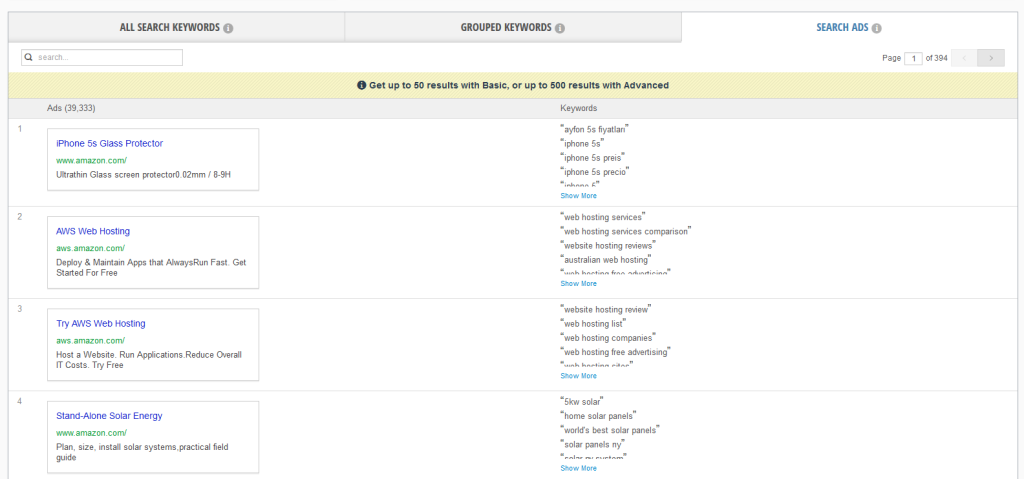This screenshot has height=479, width=1024.
Task: Open AWS Web Hosting ad title
Action: pyautogui.click(x=93, y=231)
